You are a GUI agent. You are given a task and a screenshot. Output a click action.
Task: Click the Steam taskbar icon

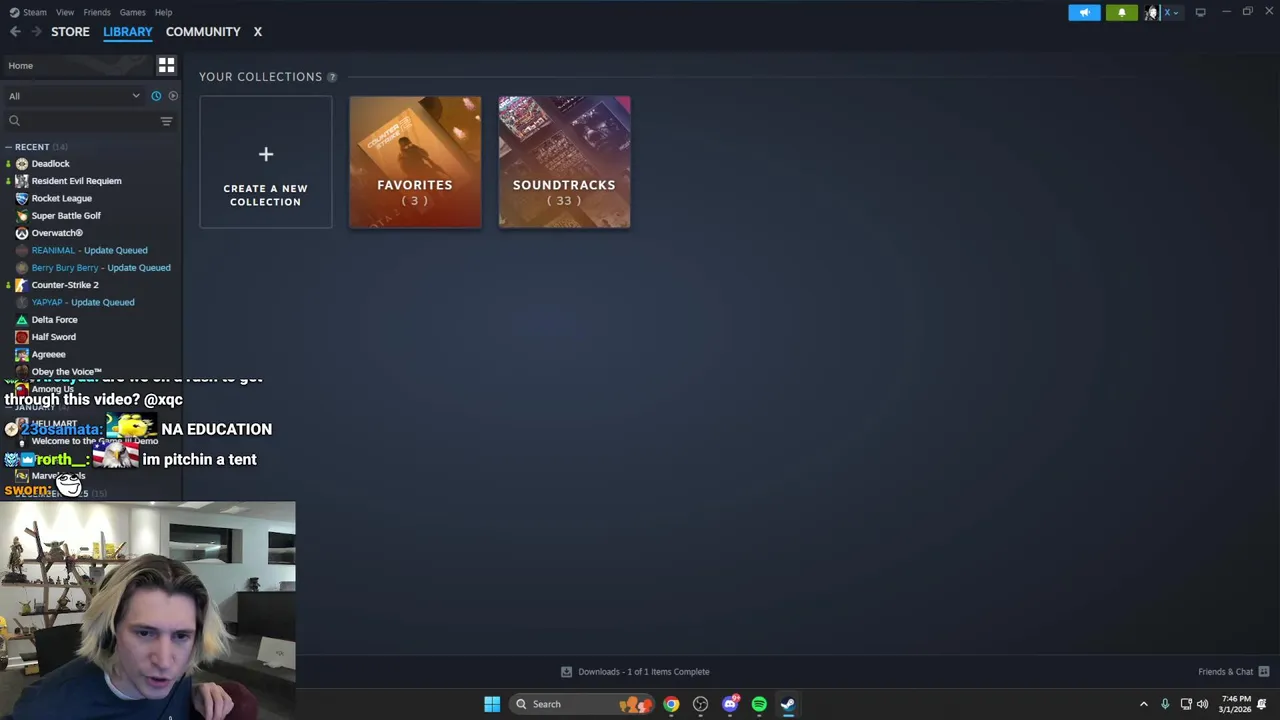[788, 704]
